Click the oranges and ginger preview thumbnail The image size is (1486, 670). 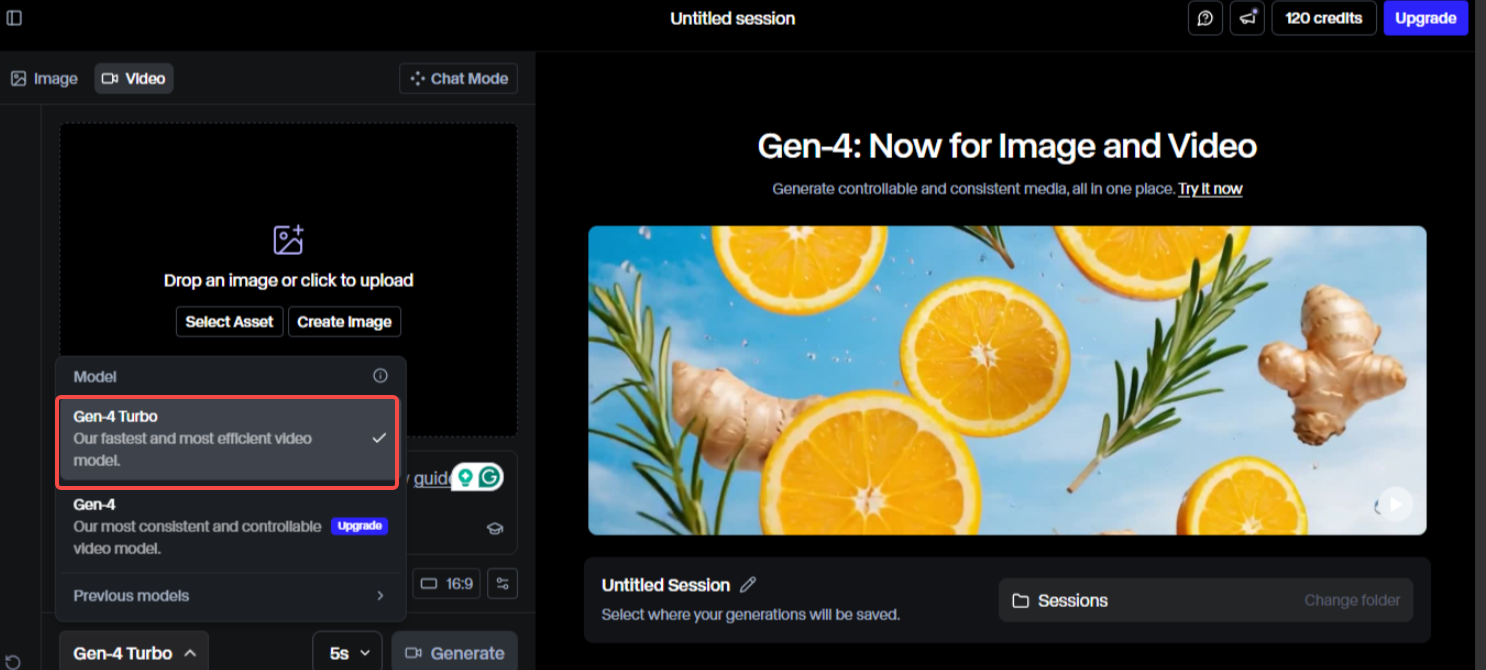tap(1007, 380)
